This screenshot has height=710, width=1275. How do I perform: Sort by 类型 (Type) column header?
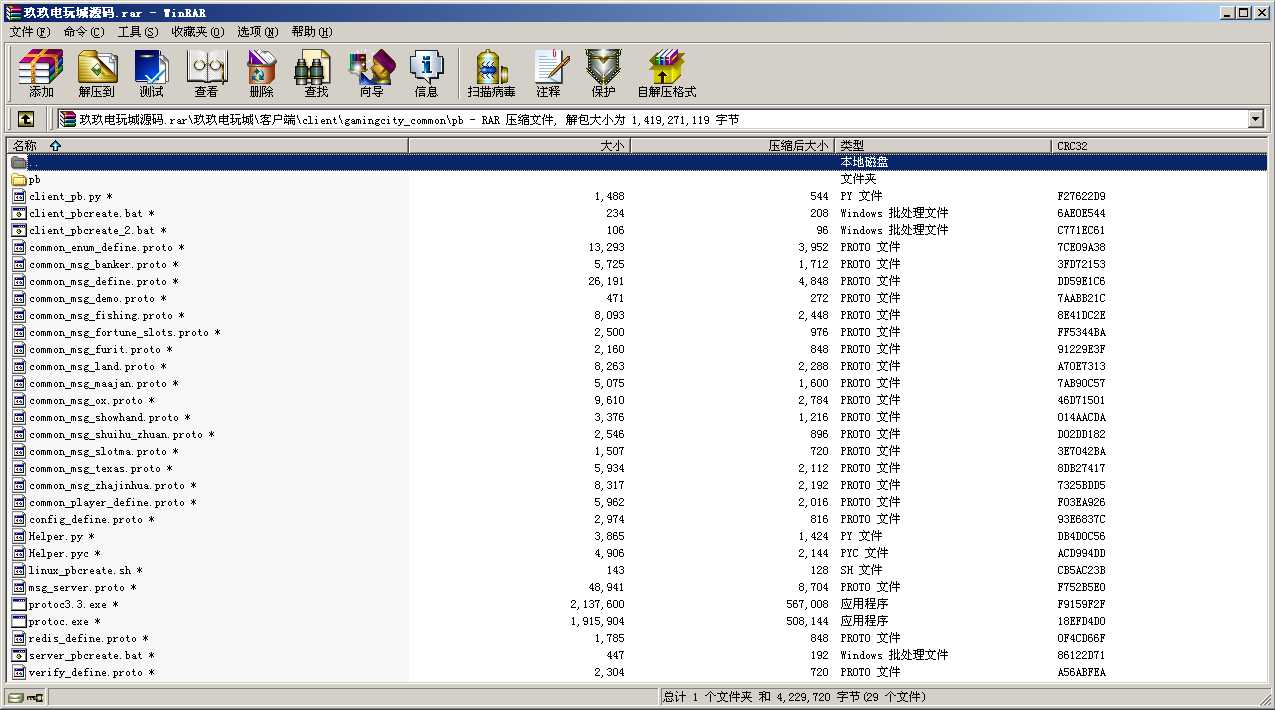pyautogui.click(x=944, y=146)
